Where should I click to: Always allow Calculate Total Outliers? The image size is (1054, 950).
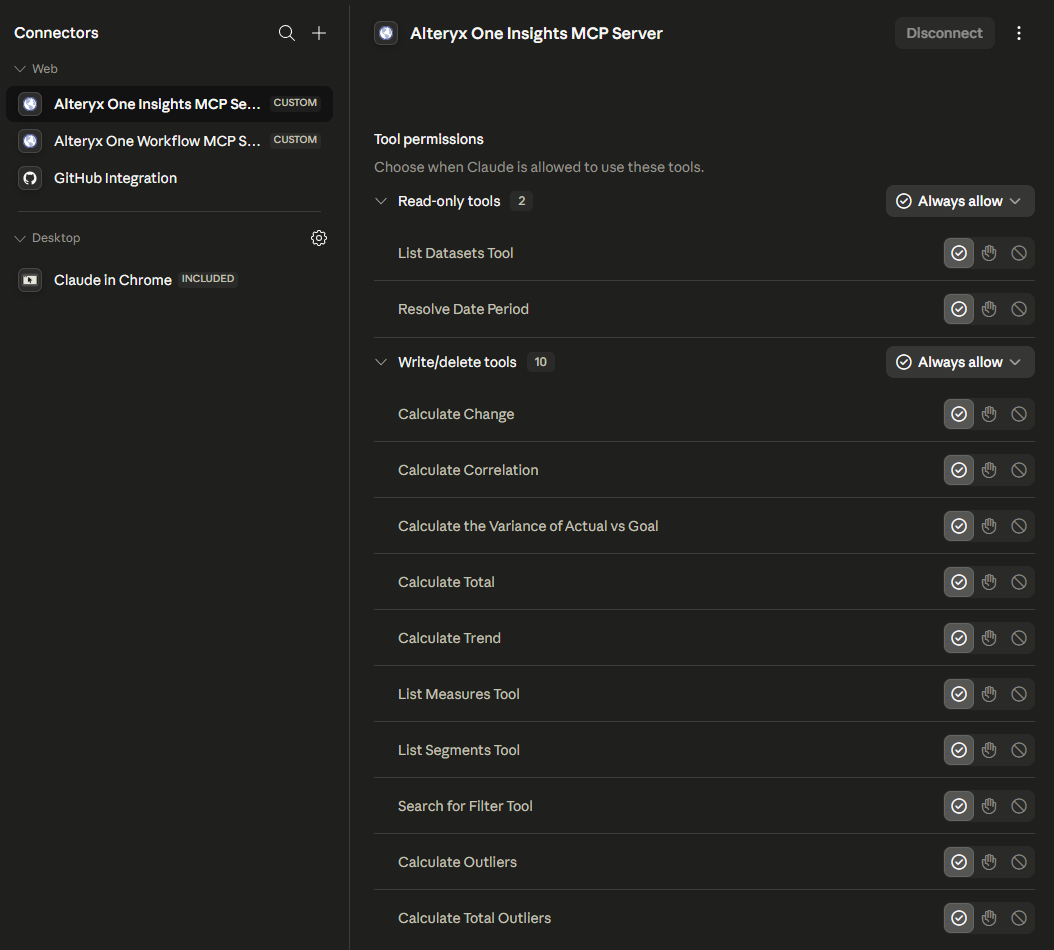(959, 918)
